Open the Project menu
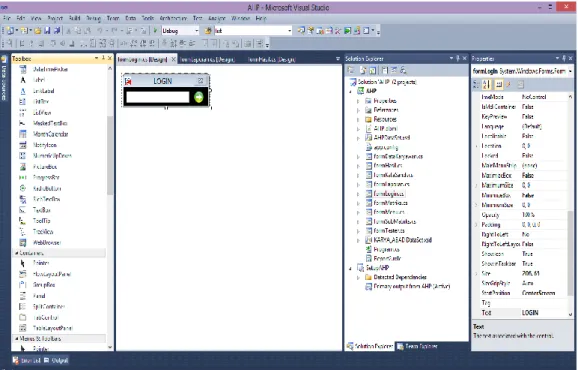Screen dimensions: 578x370 (55, 18)
